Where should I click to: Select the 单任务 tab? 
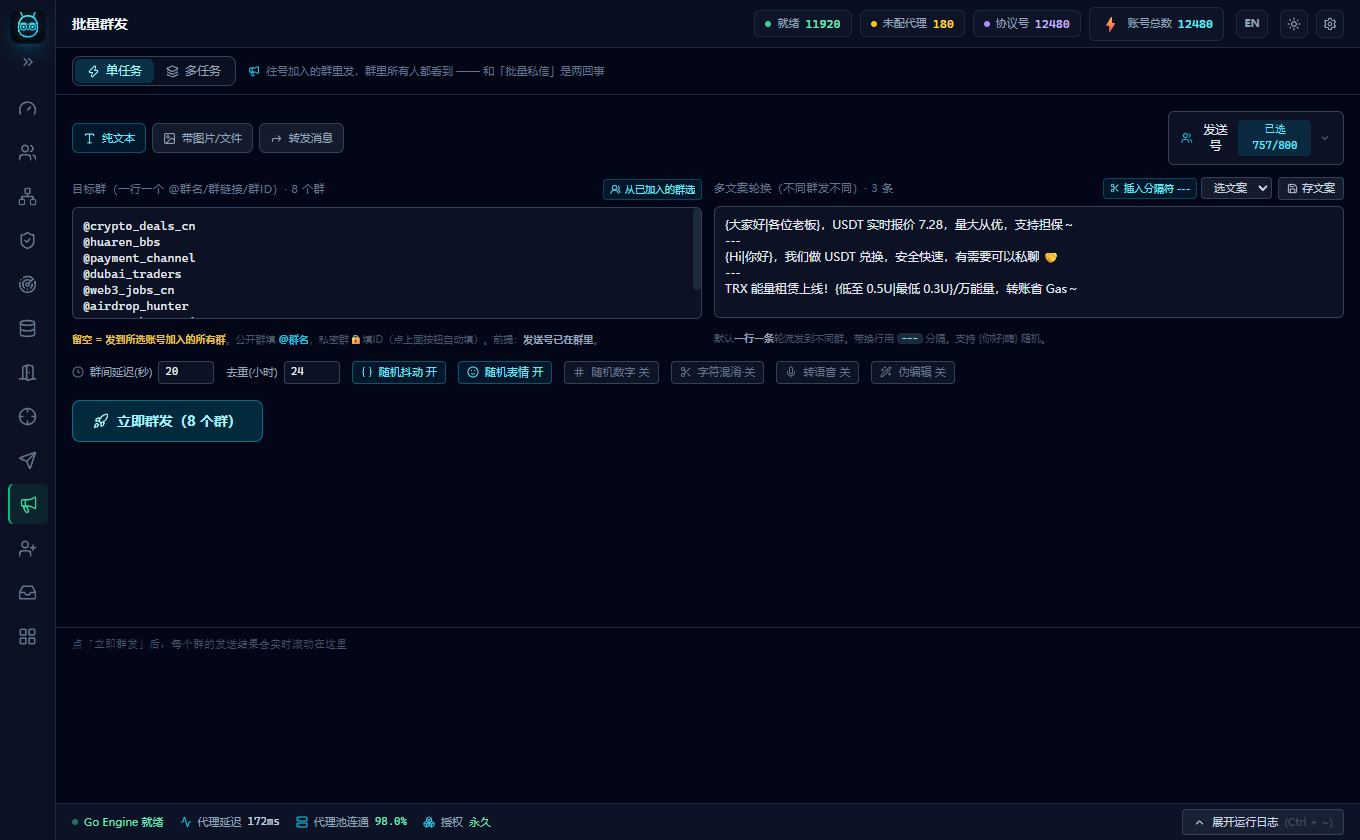point(115,71)
